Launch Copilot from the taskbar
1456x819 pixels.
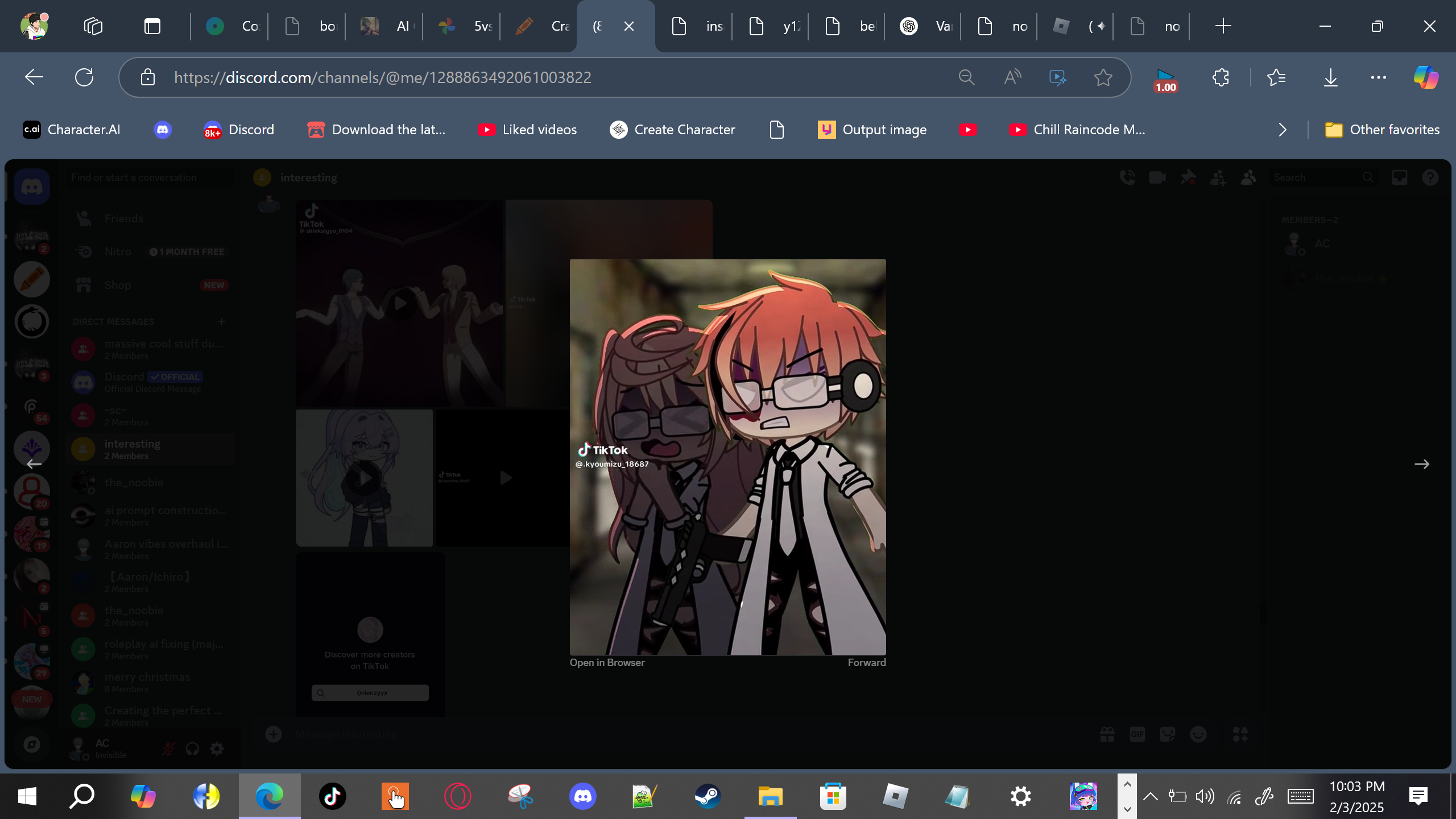tap(143, 796)
